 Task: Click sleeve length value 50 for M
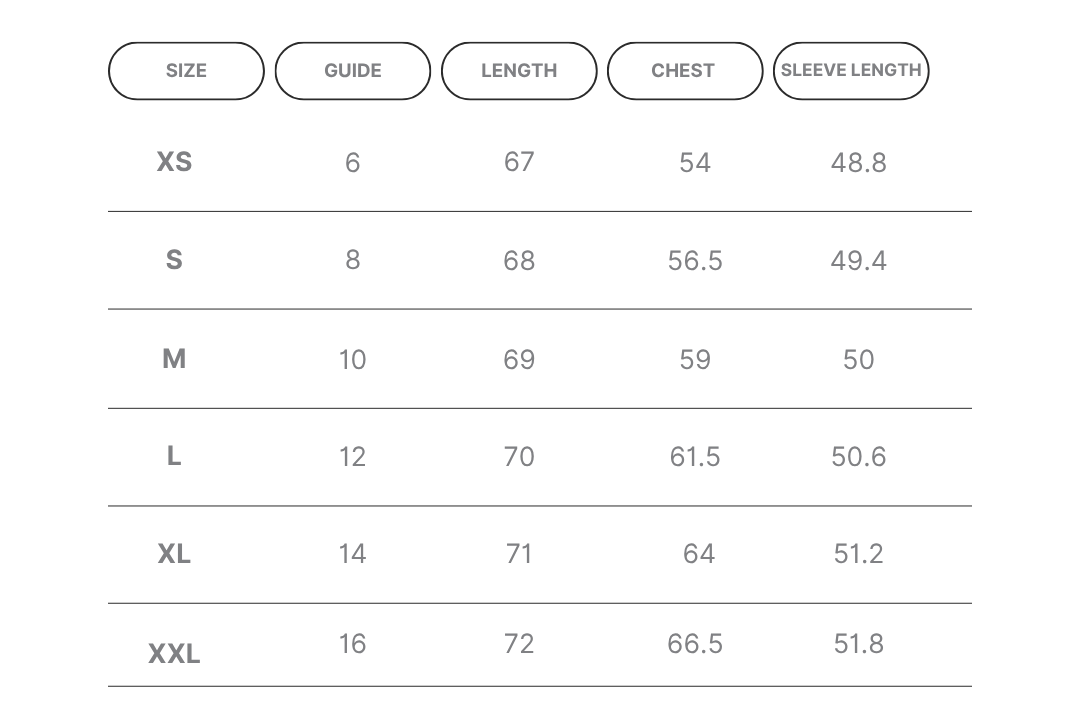point(859,360)
